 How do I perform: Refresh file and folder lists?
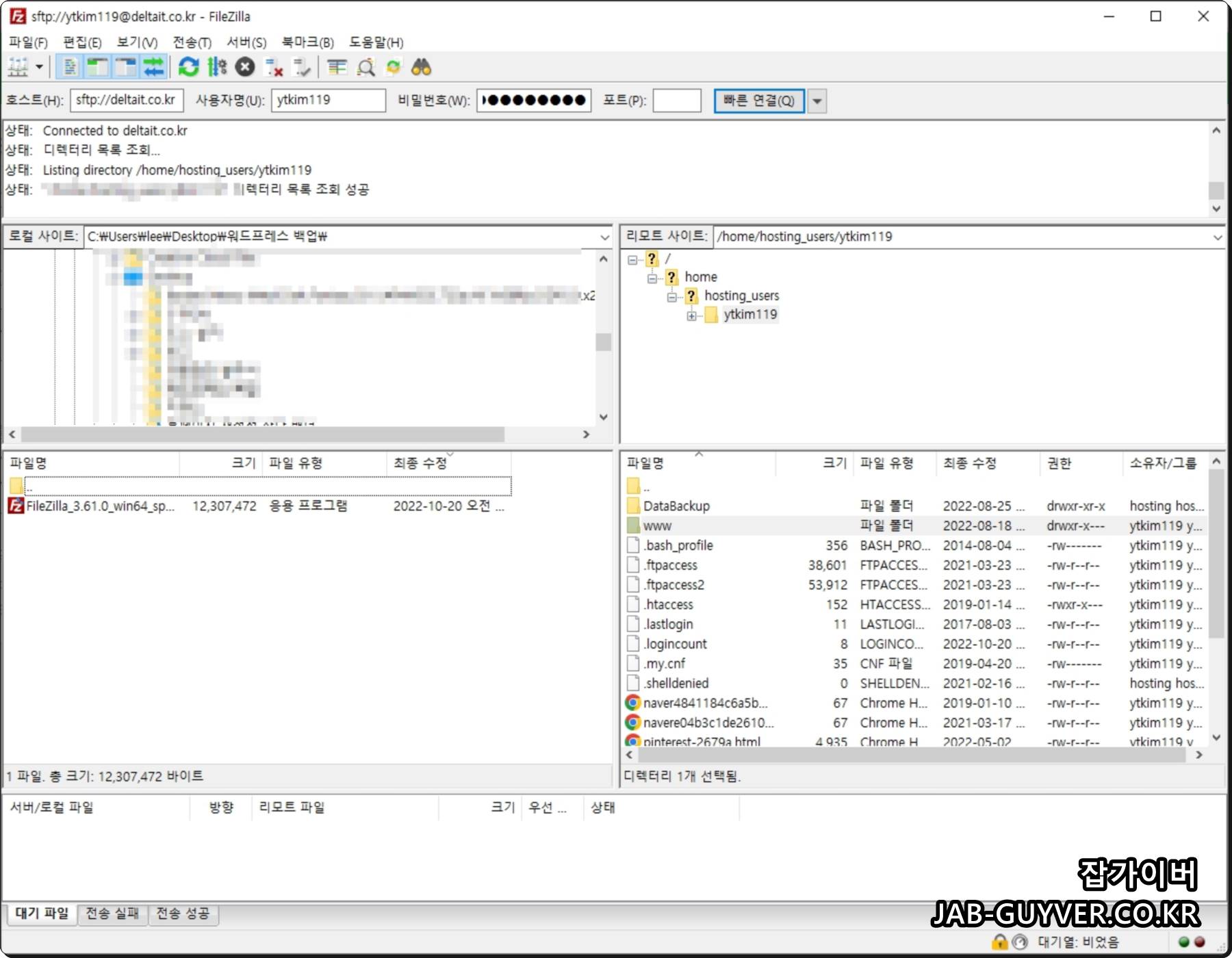pos(188,67)
